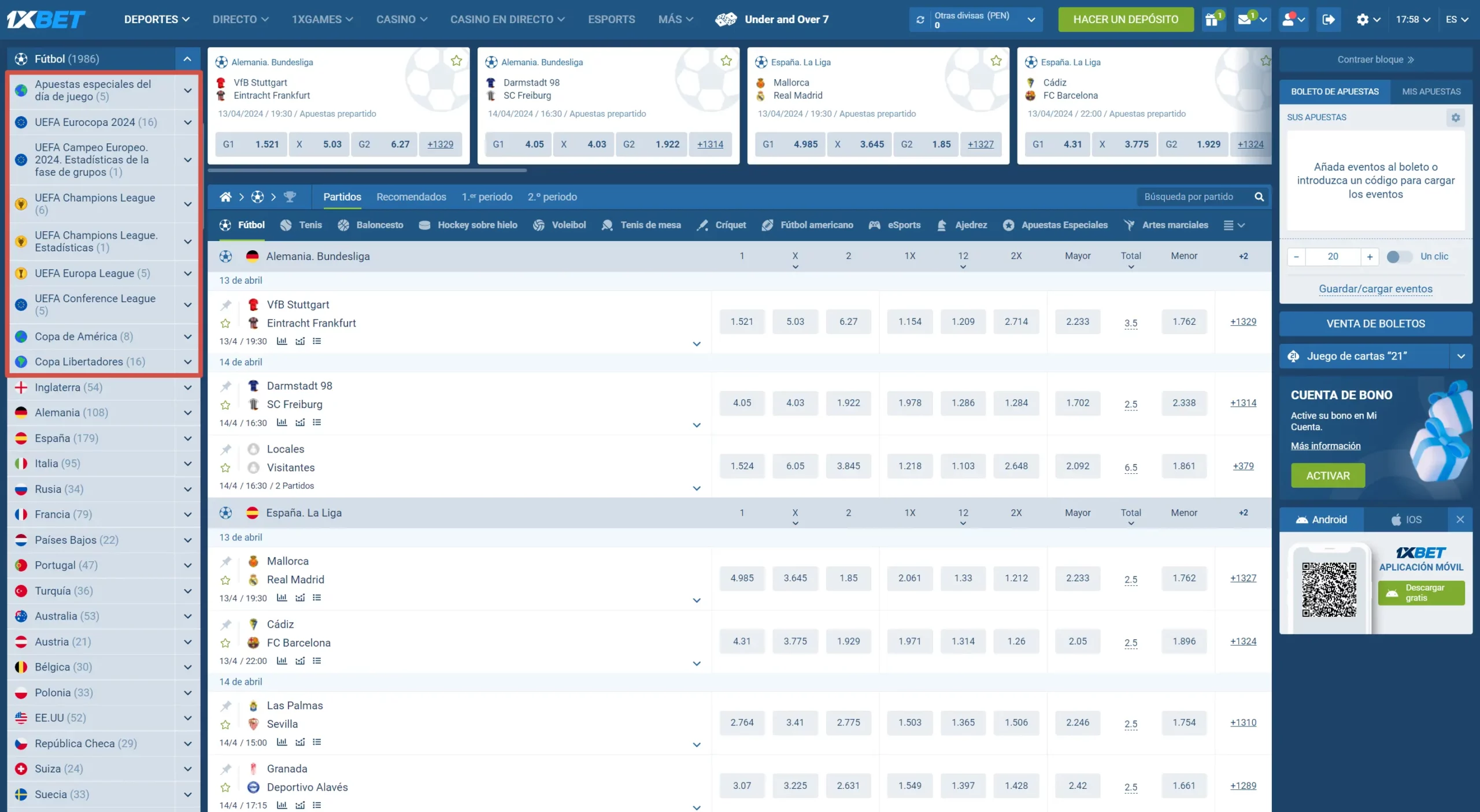Select the Críquet sport icon
This screenshot has height=812, width=1480.
pos(702,225)
